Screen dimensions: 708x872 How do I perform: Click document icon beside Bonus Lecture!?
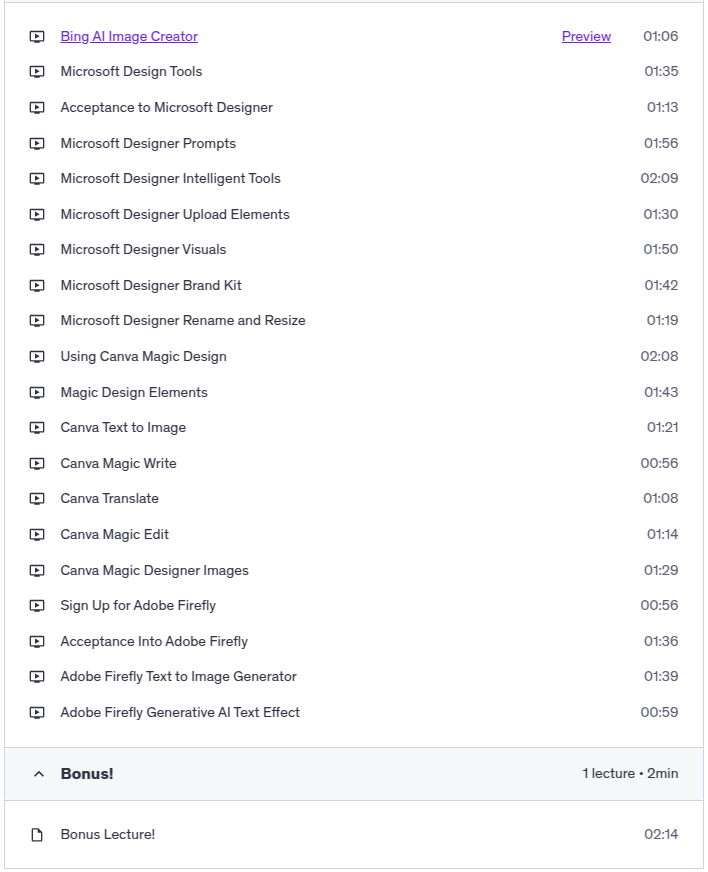point(37,835)
